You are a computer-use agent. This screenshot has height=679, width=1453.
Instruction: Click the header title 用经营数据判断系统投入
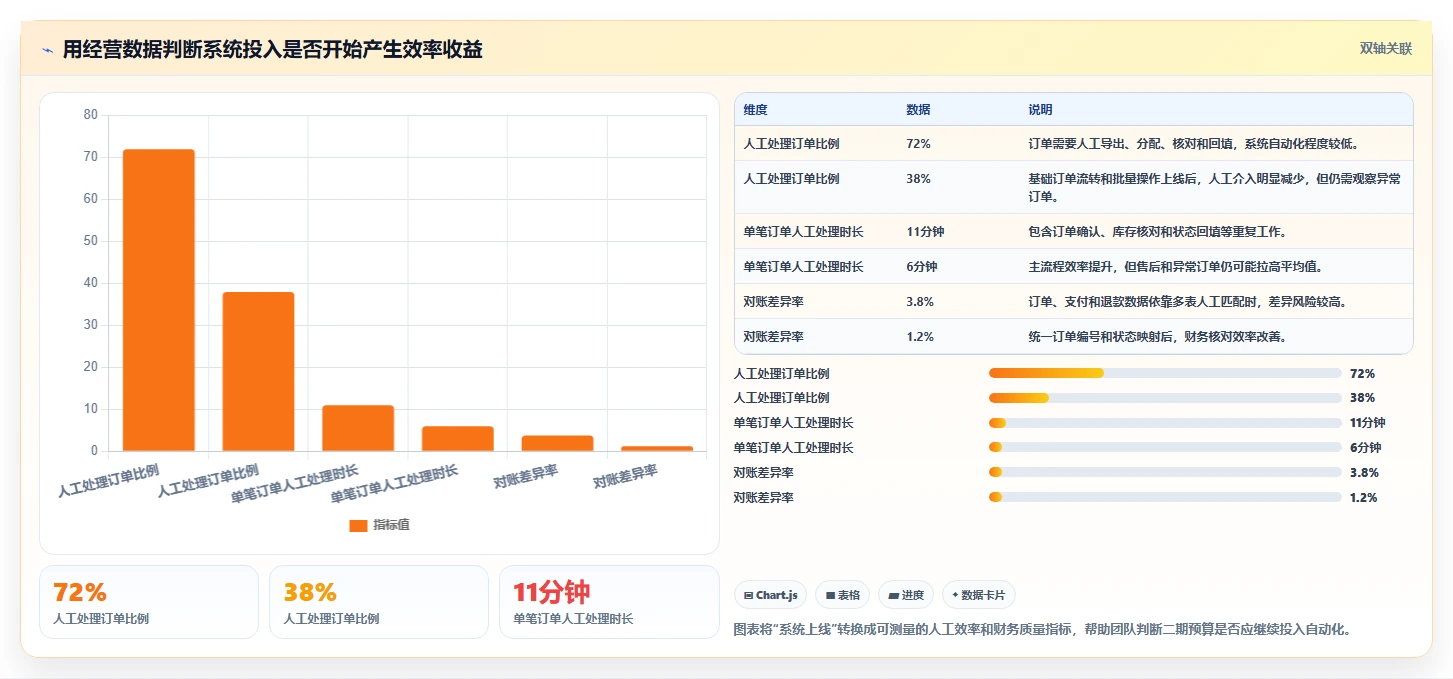(x=273, y=49)
